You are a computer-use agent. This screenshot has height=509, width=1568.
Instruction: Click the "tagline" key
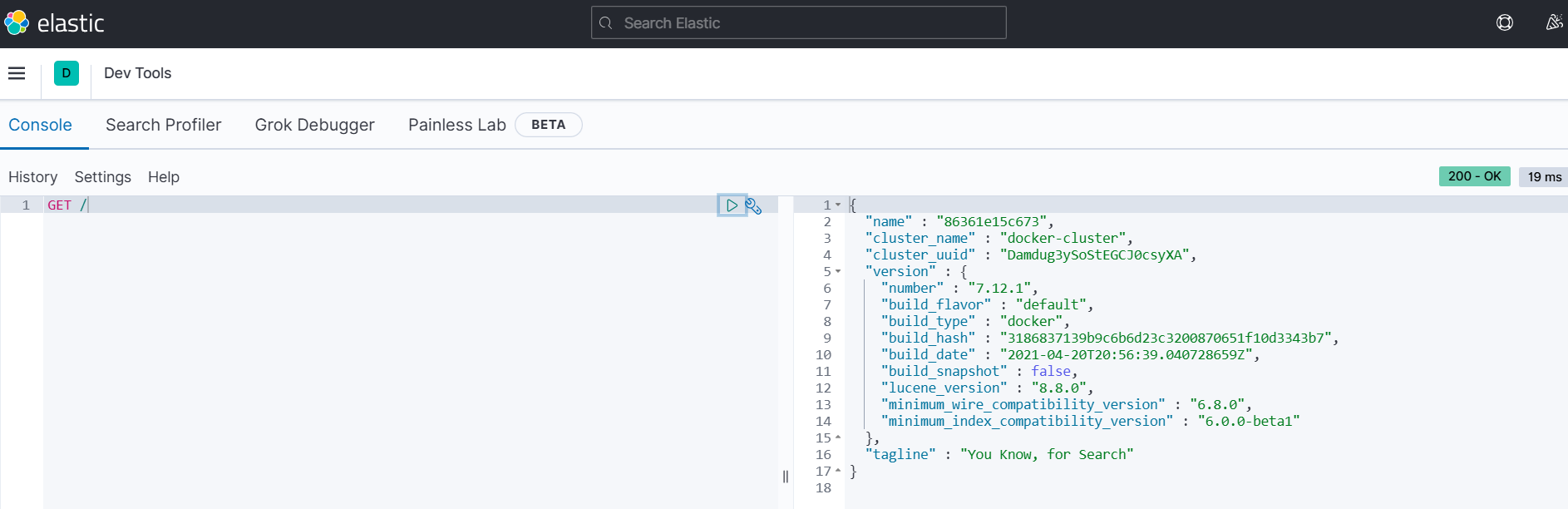[x=900, y=454]
